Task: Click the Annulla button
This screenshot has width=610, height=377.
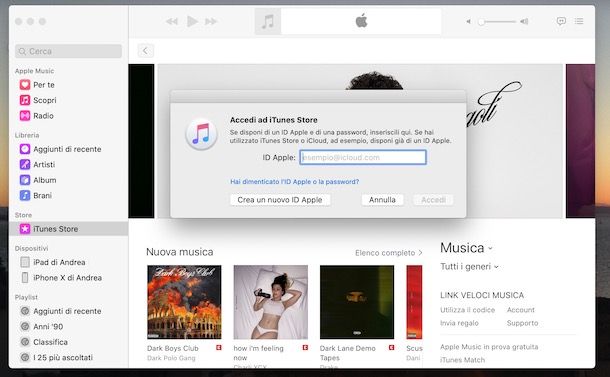Action: pyautogui.click(x=382, y=200)
